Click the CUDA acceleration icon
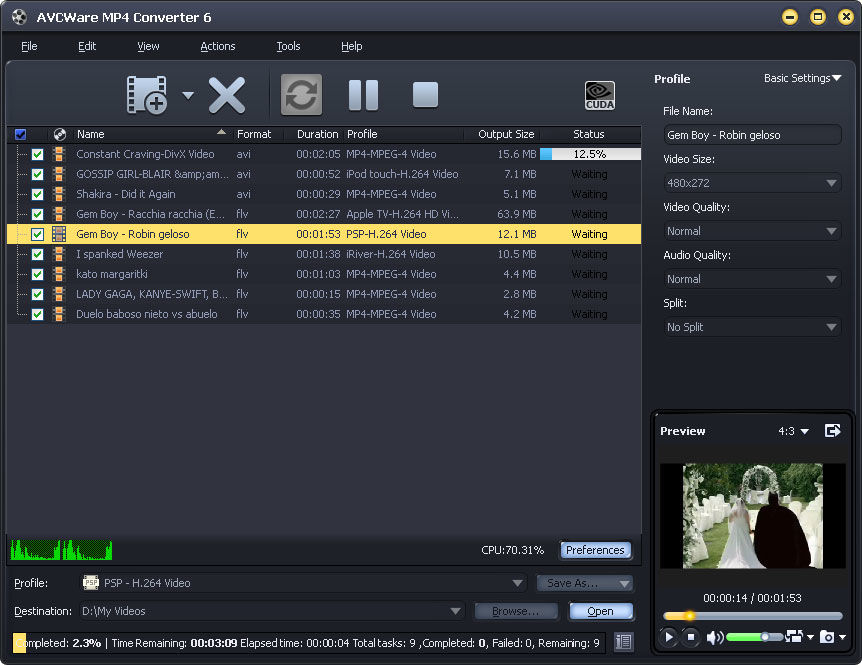 pos(600,95)
